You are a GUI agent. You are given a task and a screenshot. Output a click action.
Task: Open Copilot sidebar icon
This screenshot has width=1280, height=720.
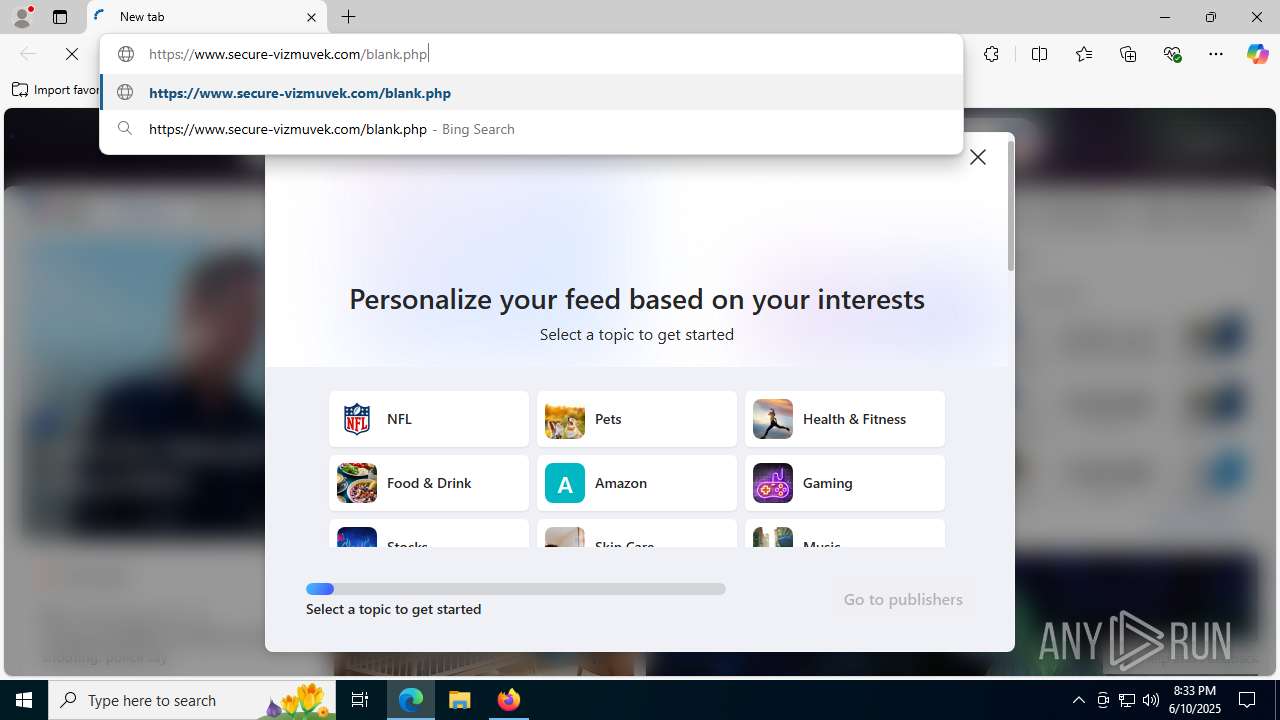(1257, 54)
